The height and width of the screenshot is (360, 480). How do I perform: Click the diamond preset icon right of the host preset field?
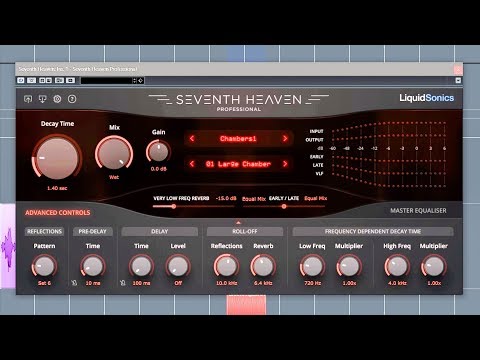coord(141,80)
